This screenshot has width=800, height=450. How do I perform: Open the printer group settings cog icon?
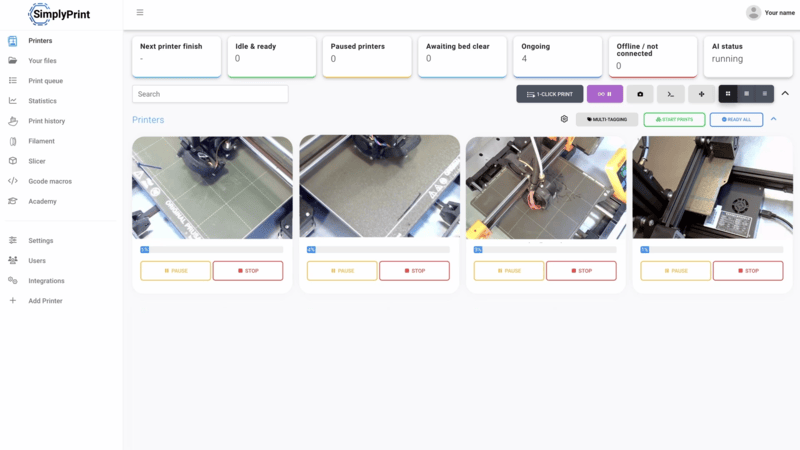tap(564, 119)
